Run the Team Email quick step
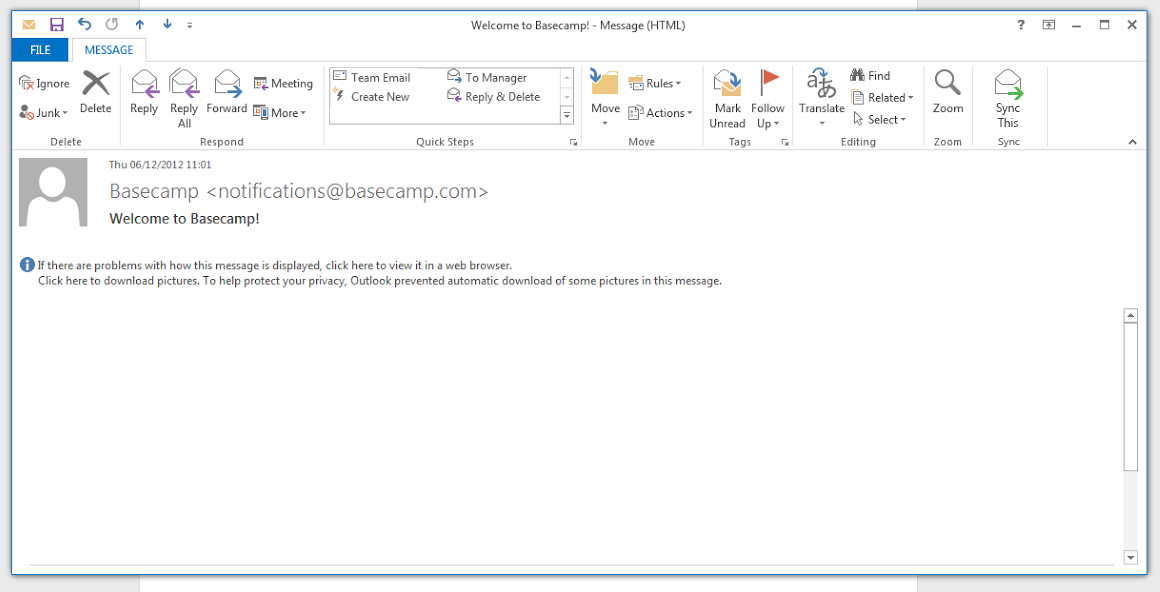1160x592 pixels. (x=371, y=77)
